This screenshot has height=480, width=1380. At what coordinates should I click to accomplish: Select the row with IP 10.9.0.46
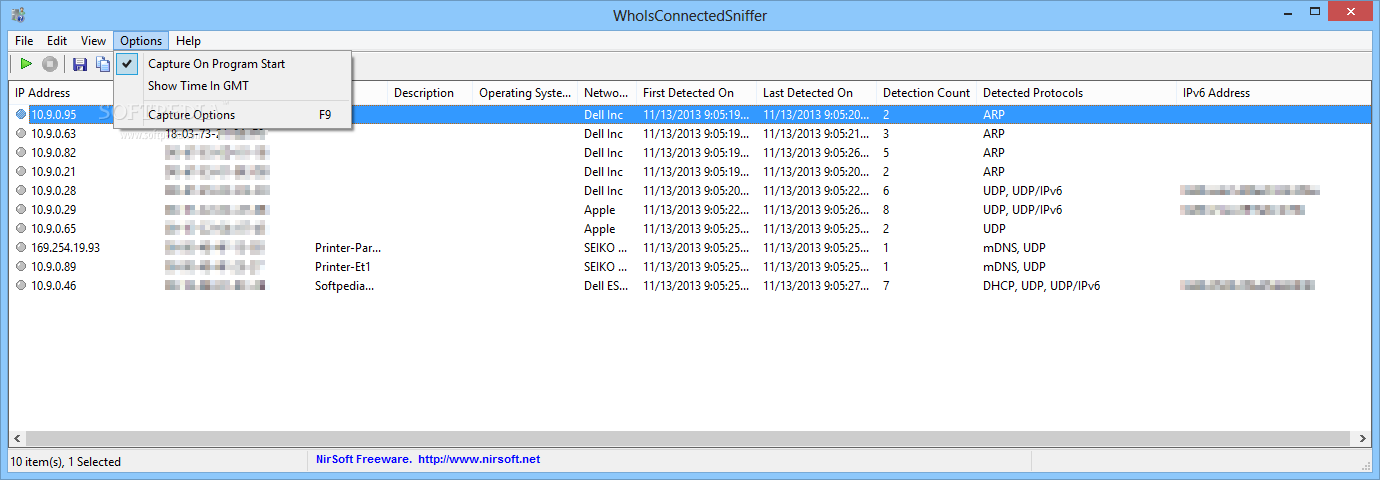pos(690,286)
